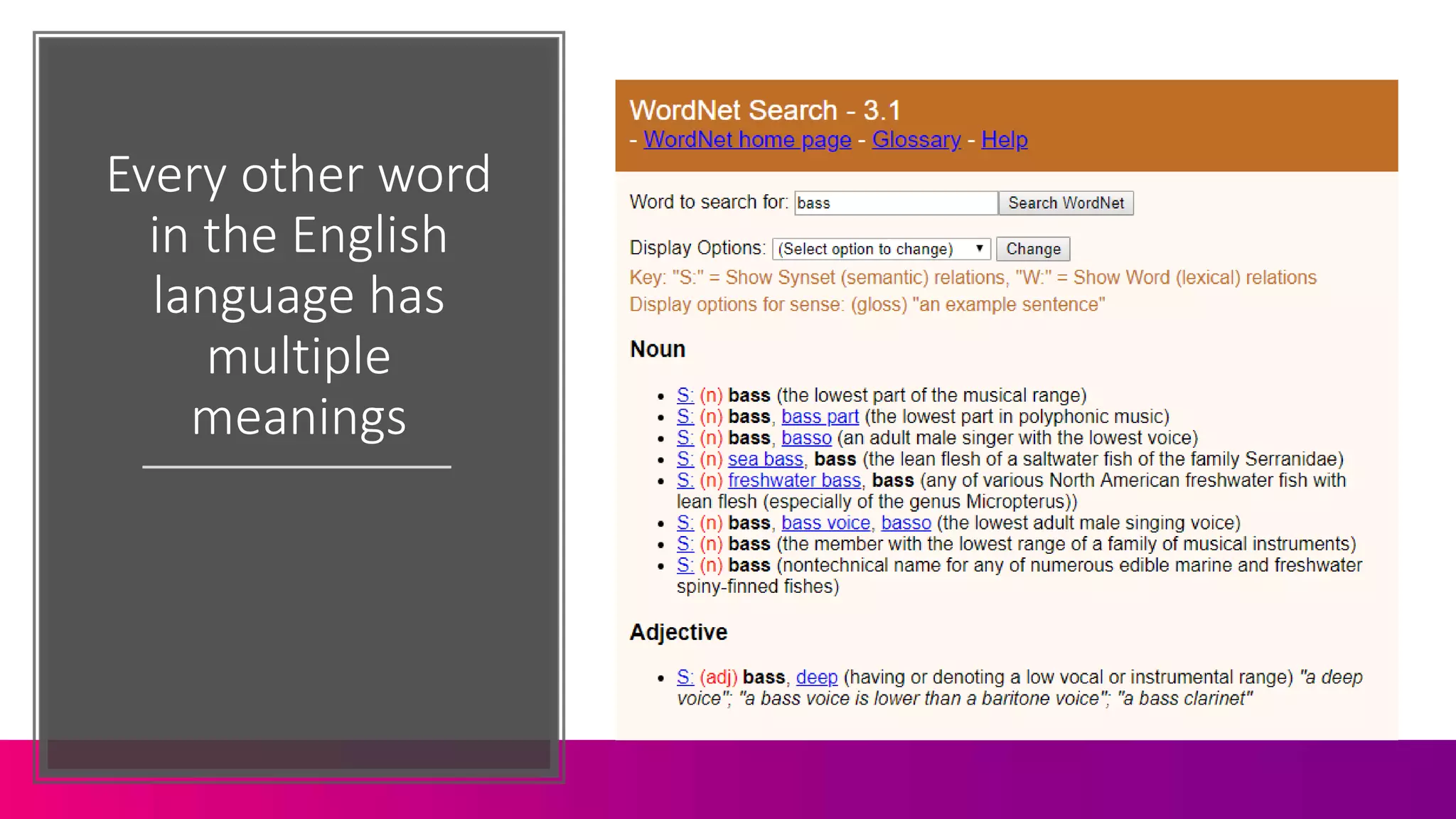Click the S: link for the adjective sense
Viewport: 1456px width, 819px height.
(x=685, y=678)
